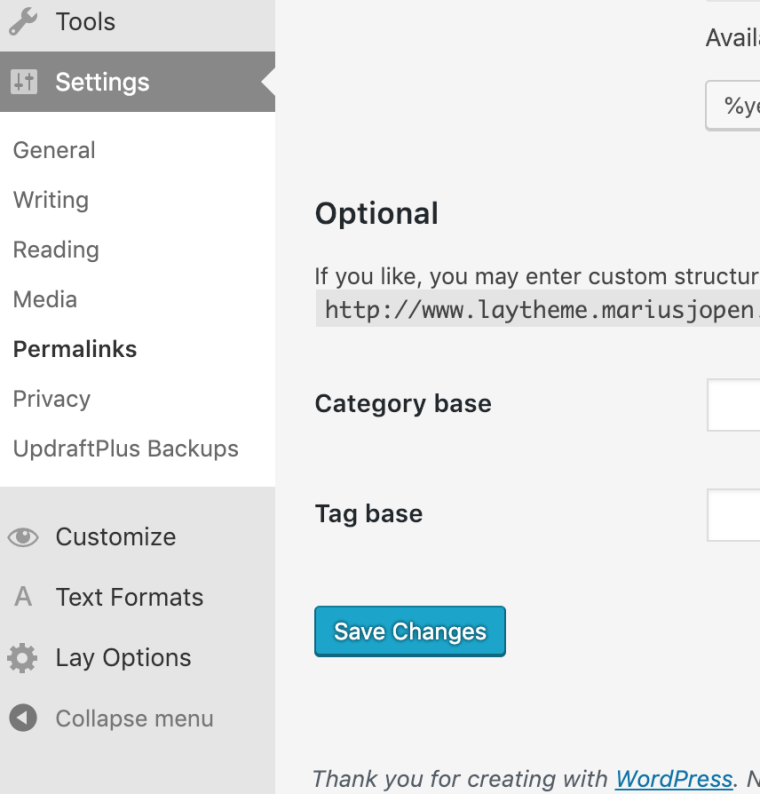The image size is (760, 794).
Task: Go to General settings
Action: (54, 150)
